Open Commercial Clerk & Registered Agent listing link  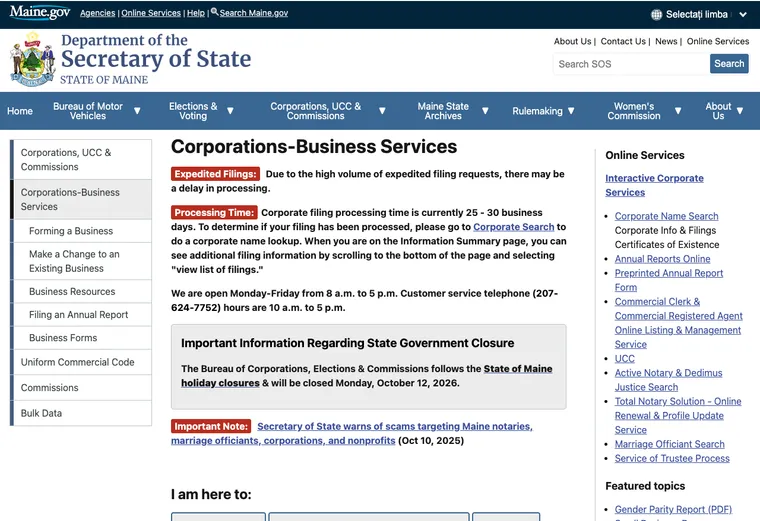coord(679,323)
